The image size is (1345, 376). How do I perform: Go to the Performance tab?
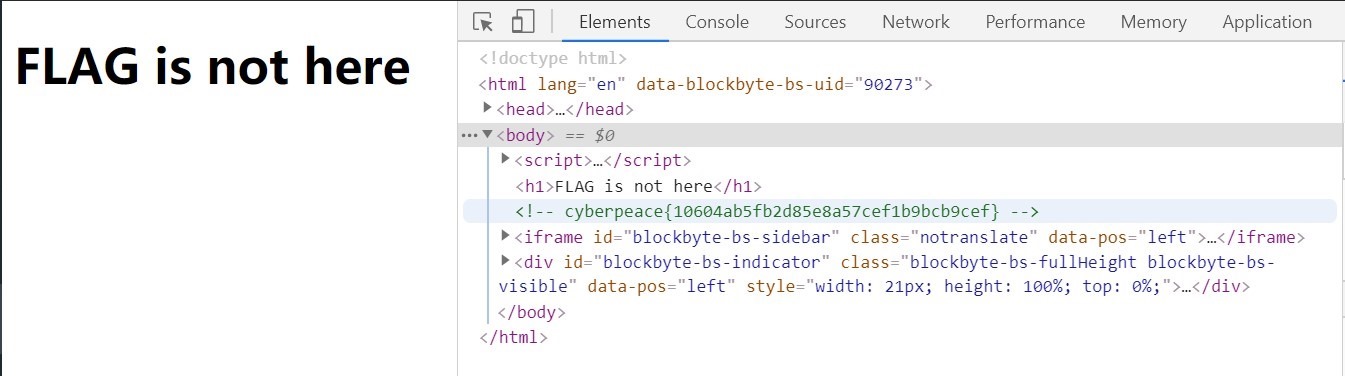point(1035,22)
